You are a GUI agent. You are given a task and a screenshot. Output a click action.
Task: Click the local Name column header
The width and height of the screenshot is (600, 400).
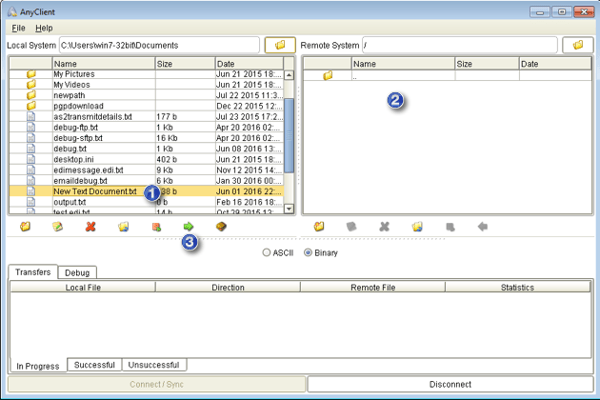click(104, 64)
